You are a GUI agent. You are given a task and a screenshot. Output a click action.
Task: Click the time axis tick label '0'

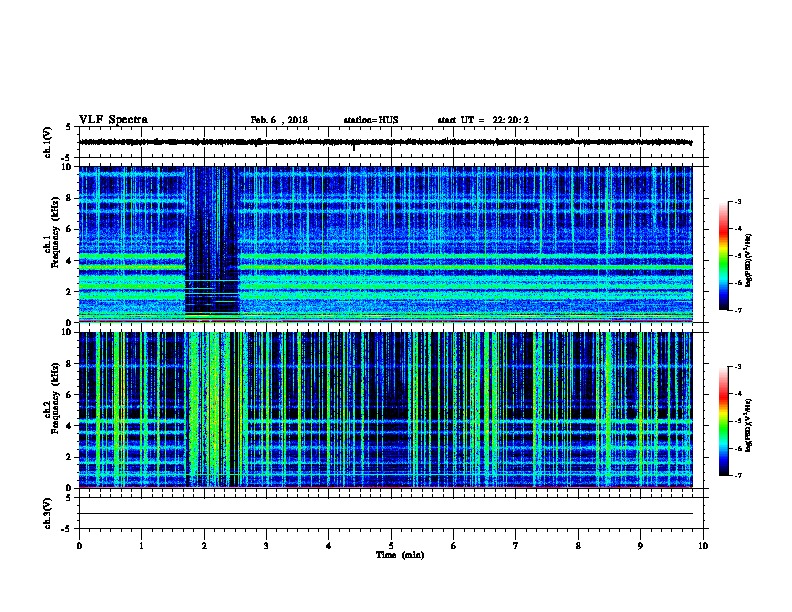point(79,545)
